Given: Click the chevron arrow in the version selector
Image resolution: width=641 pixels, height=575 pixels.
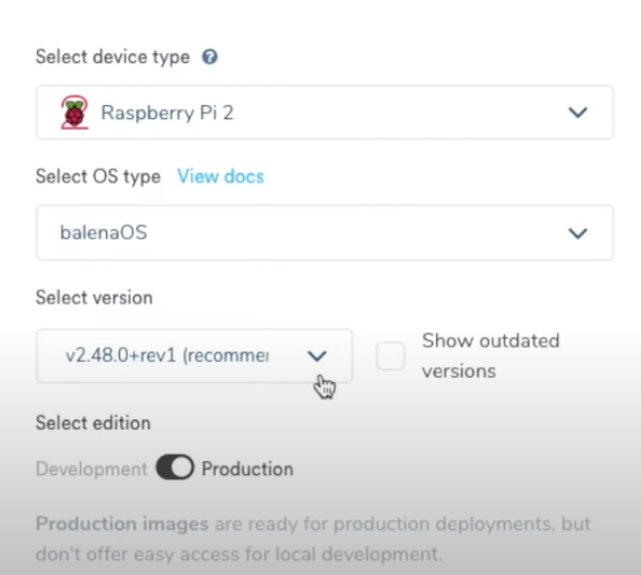Looking at the screenshot, I should click(x=317, y=356).
